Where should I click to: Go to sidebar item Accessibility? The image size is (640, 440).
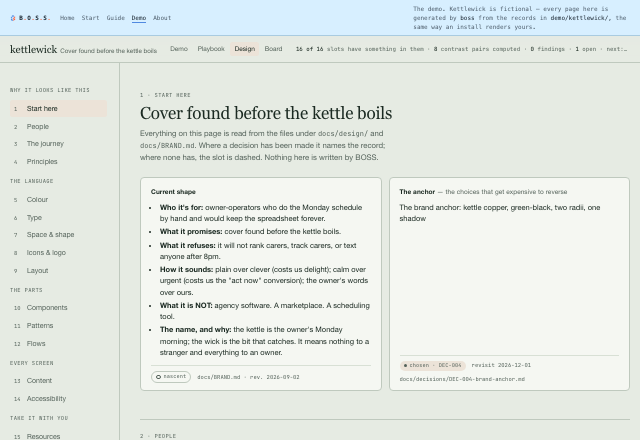tap(58, 398)
